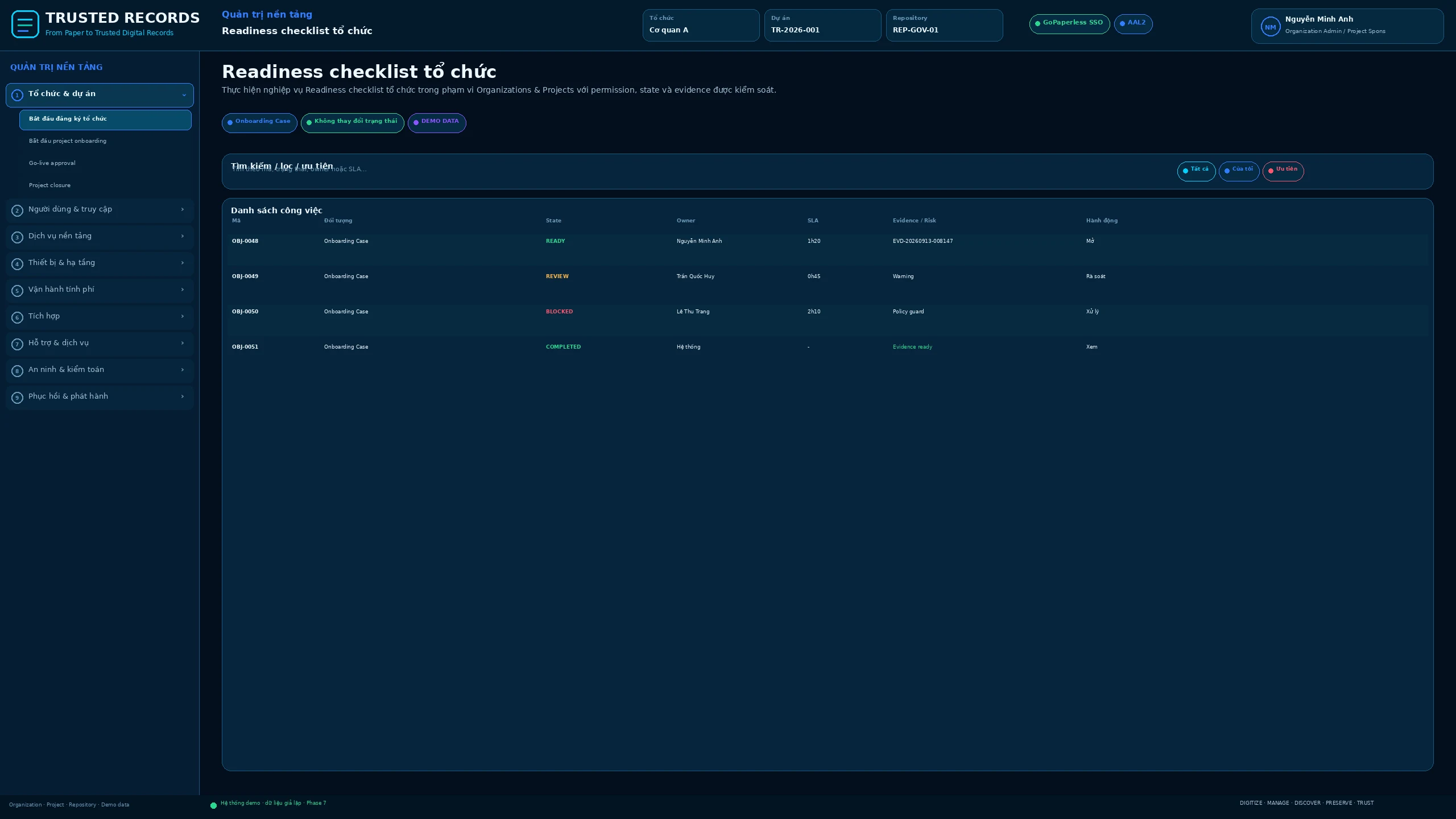Click the green status dot in footer
Image resolution: width=1456 pixels, height=819 pixels.
point(213,805)
